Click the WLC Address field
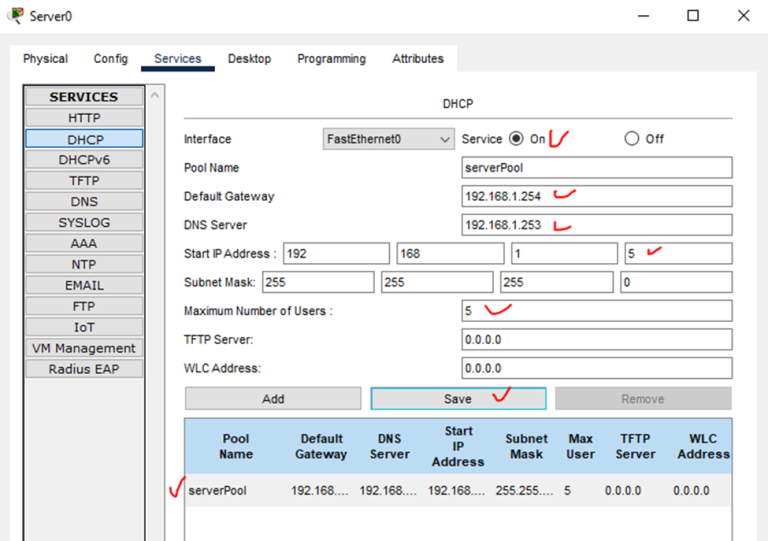Viewport: 768px width, 541px height. (x=597, y=368)
